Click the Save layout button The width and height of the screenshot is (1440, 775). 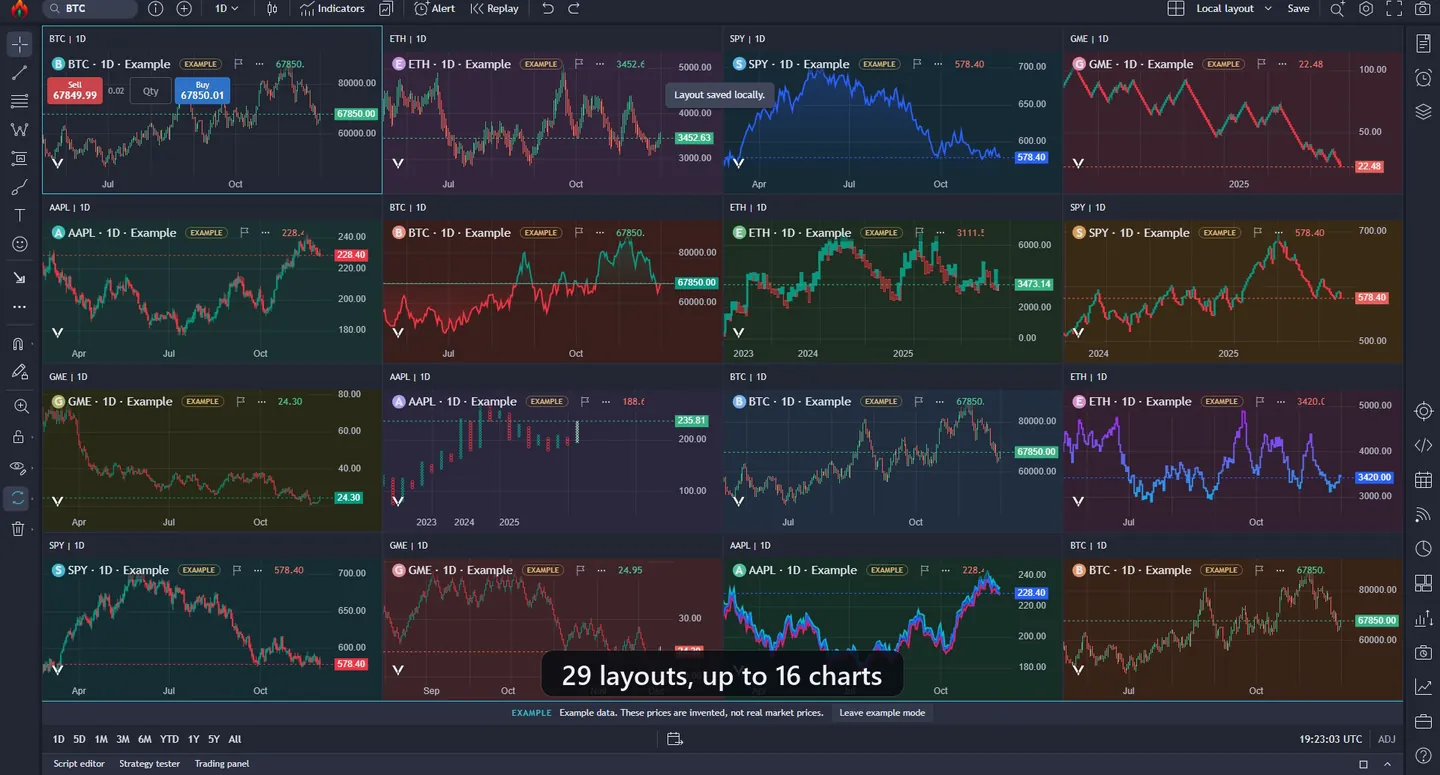point(1298,9)
